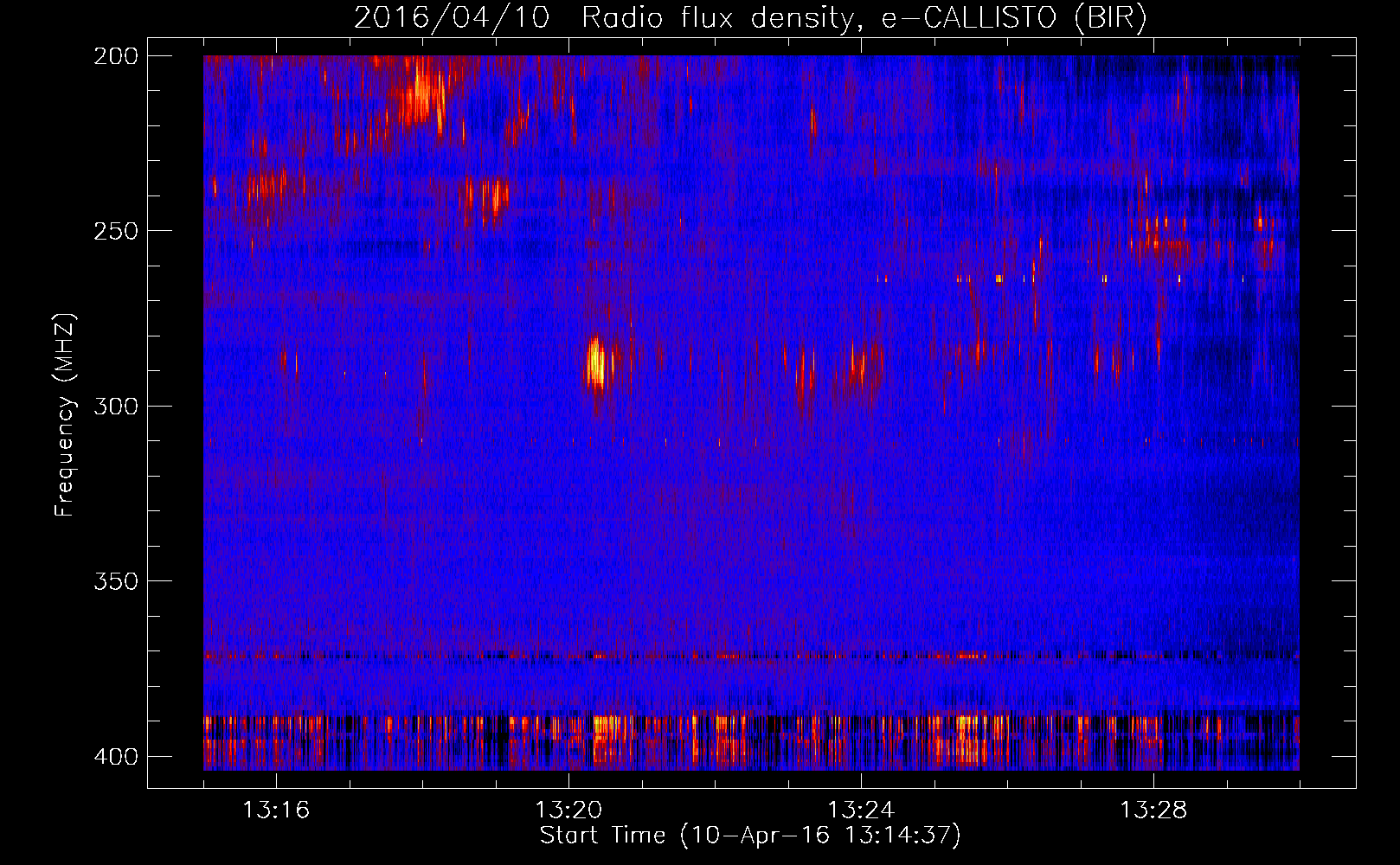Click the 350 frequency tick label
Viewport: 1400px width, 865px height.
[x=115, y=581]
